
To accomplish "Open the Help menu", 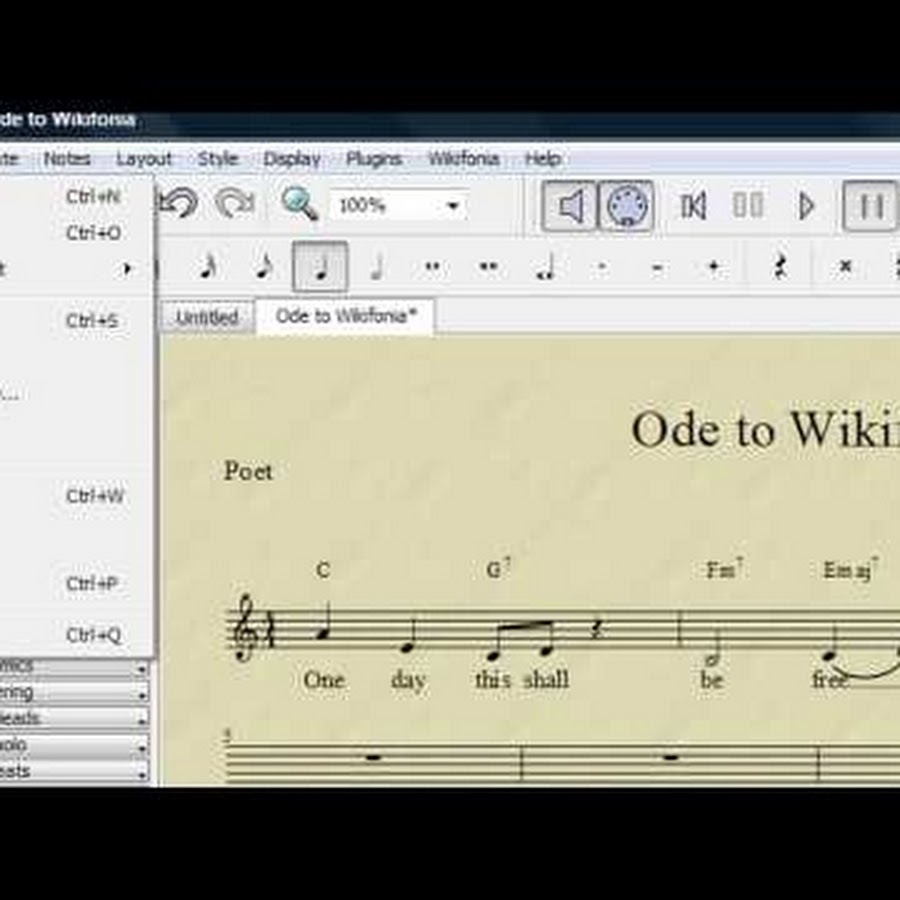I will (543, 158).
